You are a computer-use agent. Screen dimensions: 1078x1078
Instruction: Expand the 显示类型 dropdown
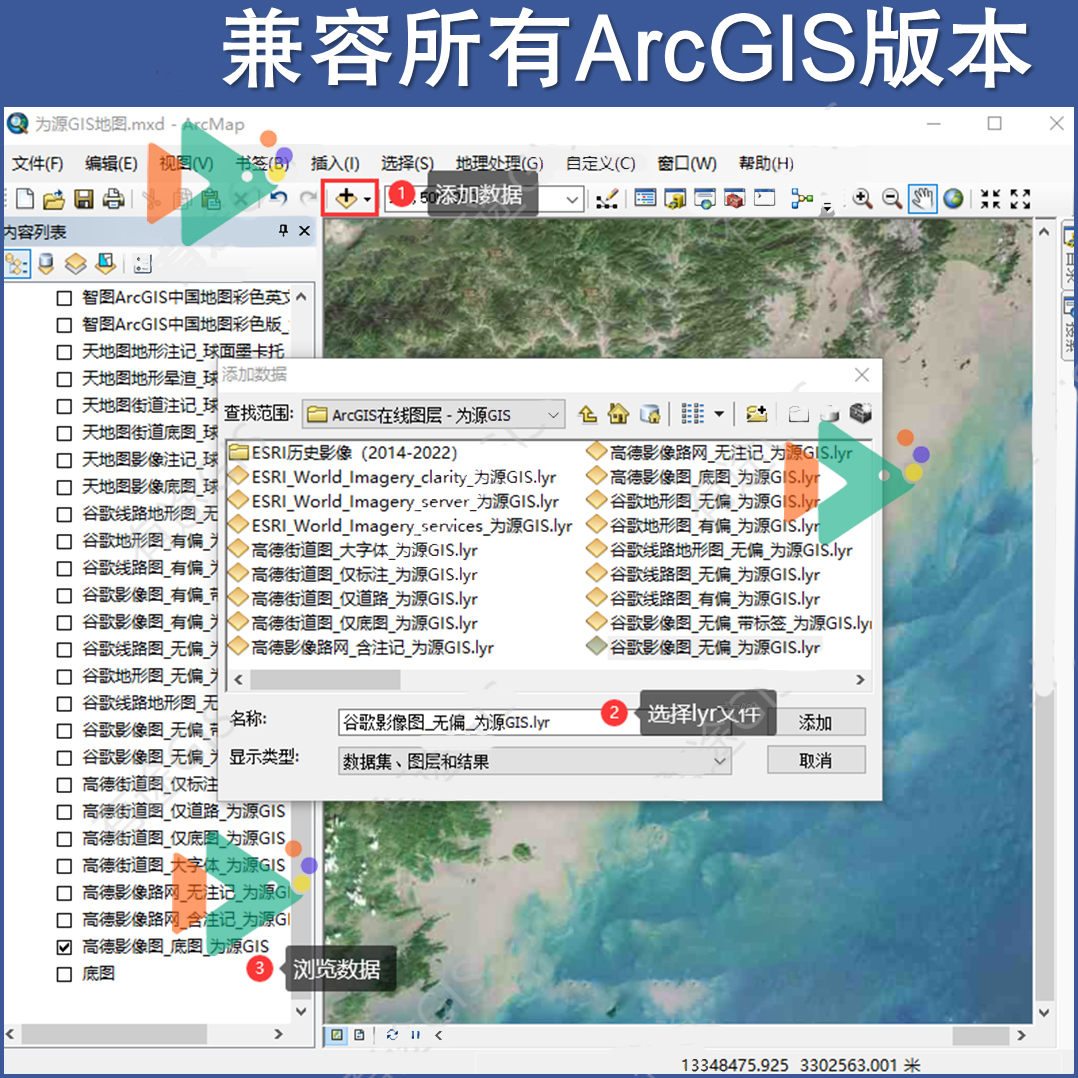719,761
